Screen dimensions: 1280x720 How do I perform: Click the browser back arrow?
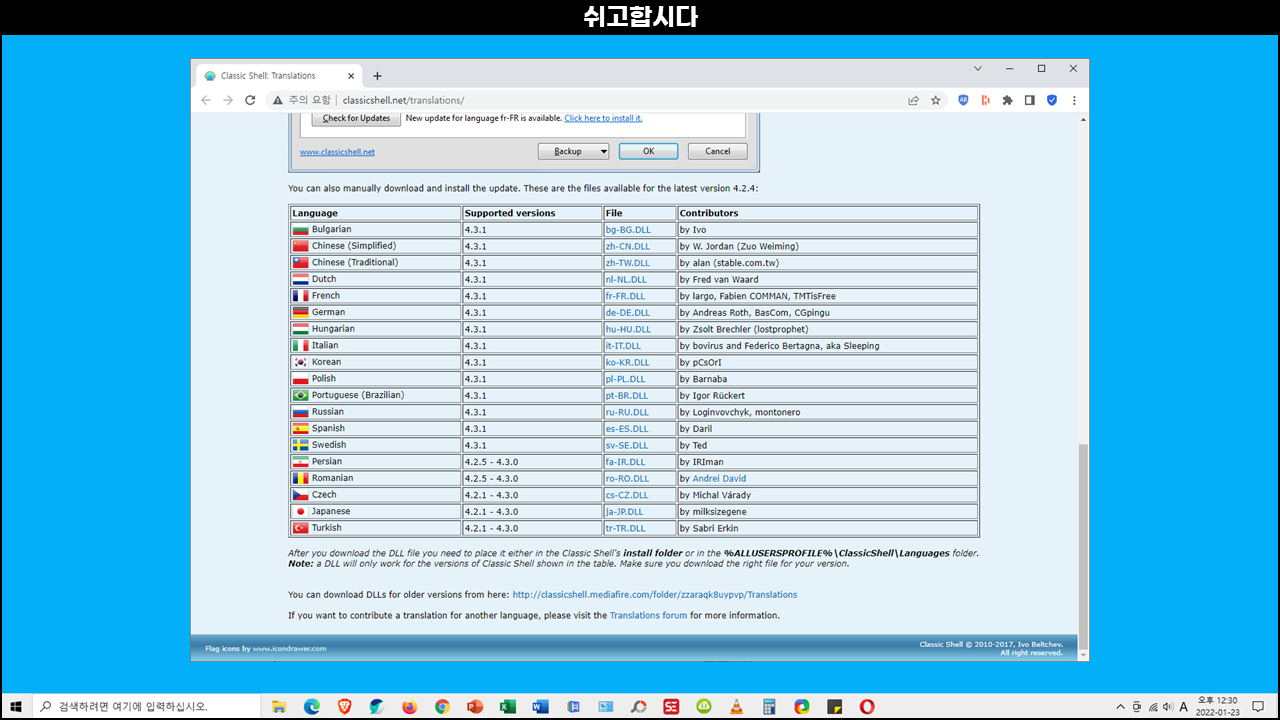pos(206,100)
